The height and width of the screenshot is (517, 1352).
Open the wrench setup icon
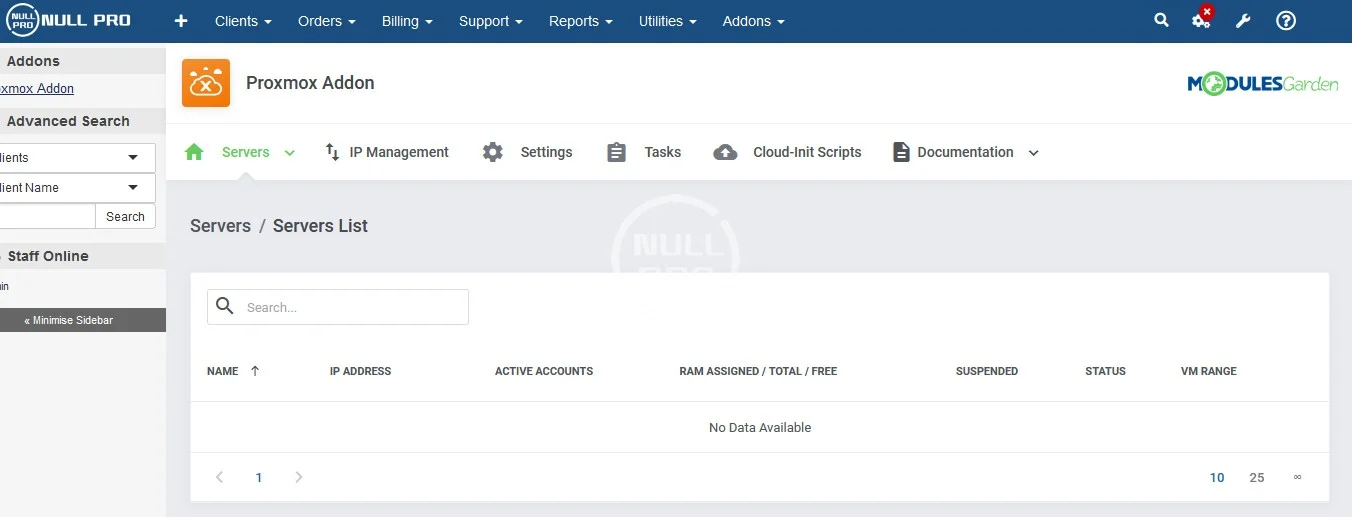(x=1243, y=21)
